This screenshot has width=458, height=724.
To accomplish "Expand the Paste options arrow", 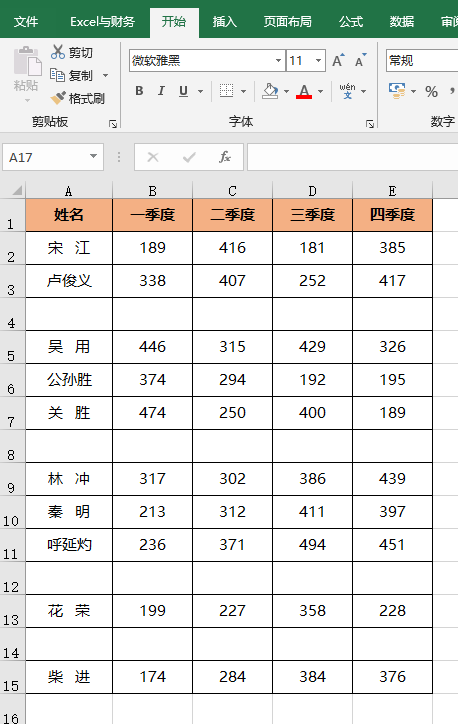I will [27, 100].
